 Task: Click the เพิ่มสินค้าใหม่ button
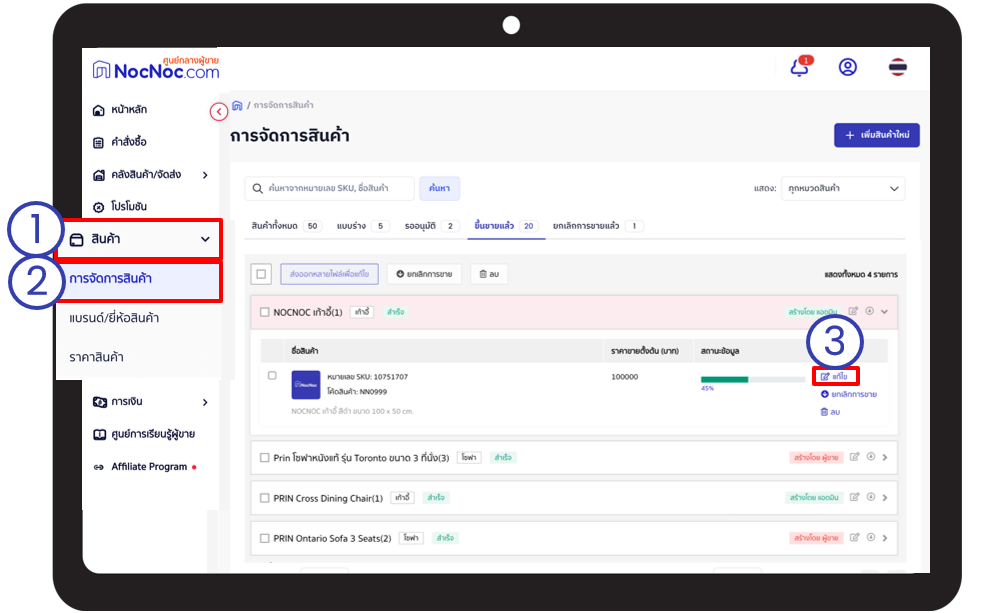tap(877, 135)
